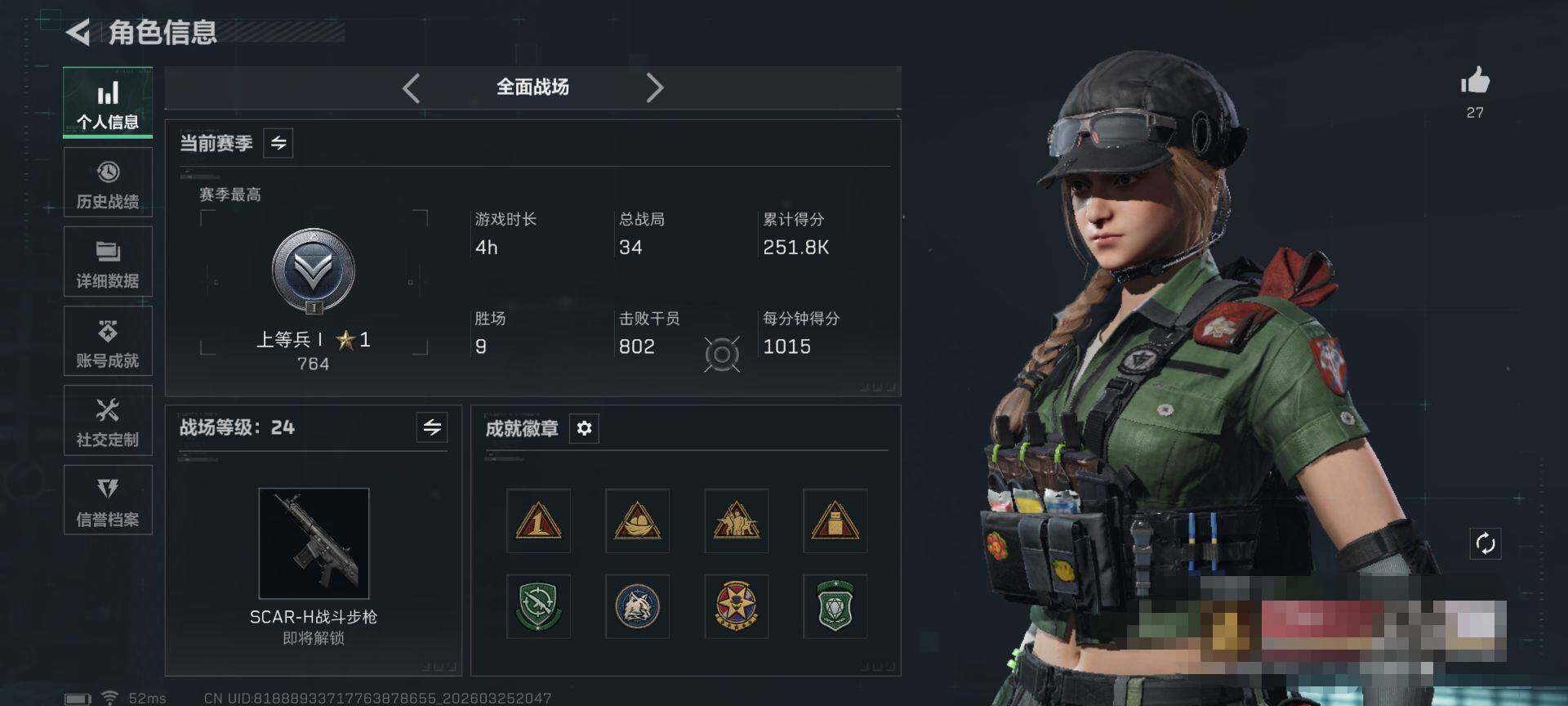Click the 击败干员 target crosshair icon
1568x706 pixels.
(722, 355)
